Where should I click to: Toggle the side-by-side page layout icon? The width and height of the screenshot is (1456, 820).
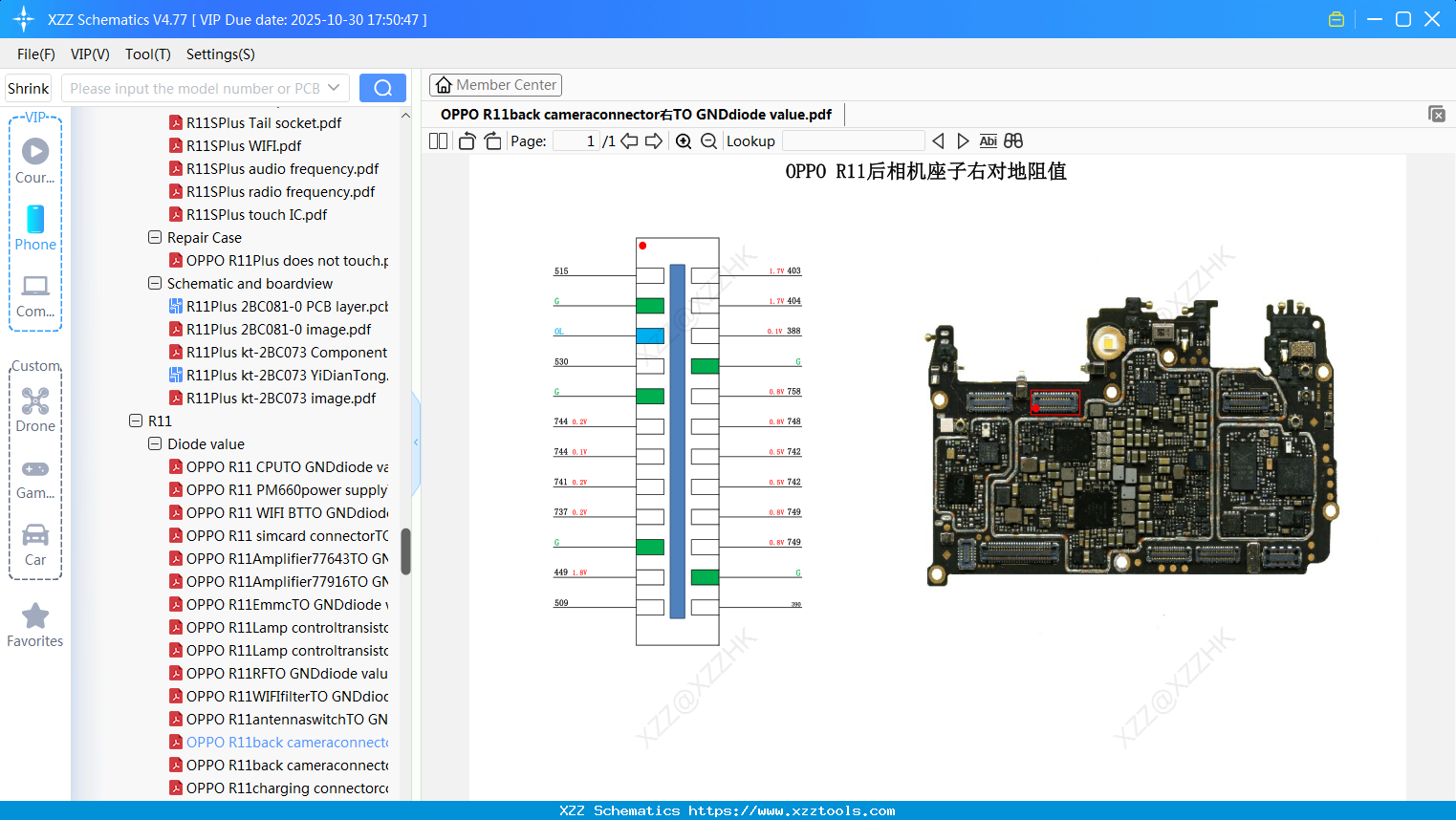pos(439,141)
